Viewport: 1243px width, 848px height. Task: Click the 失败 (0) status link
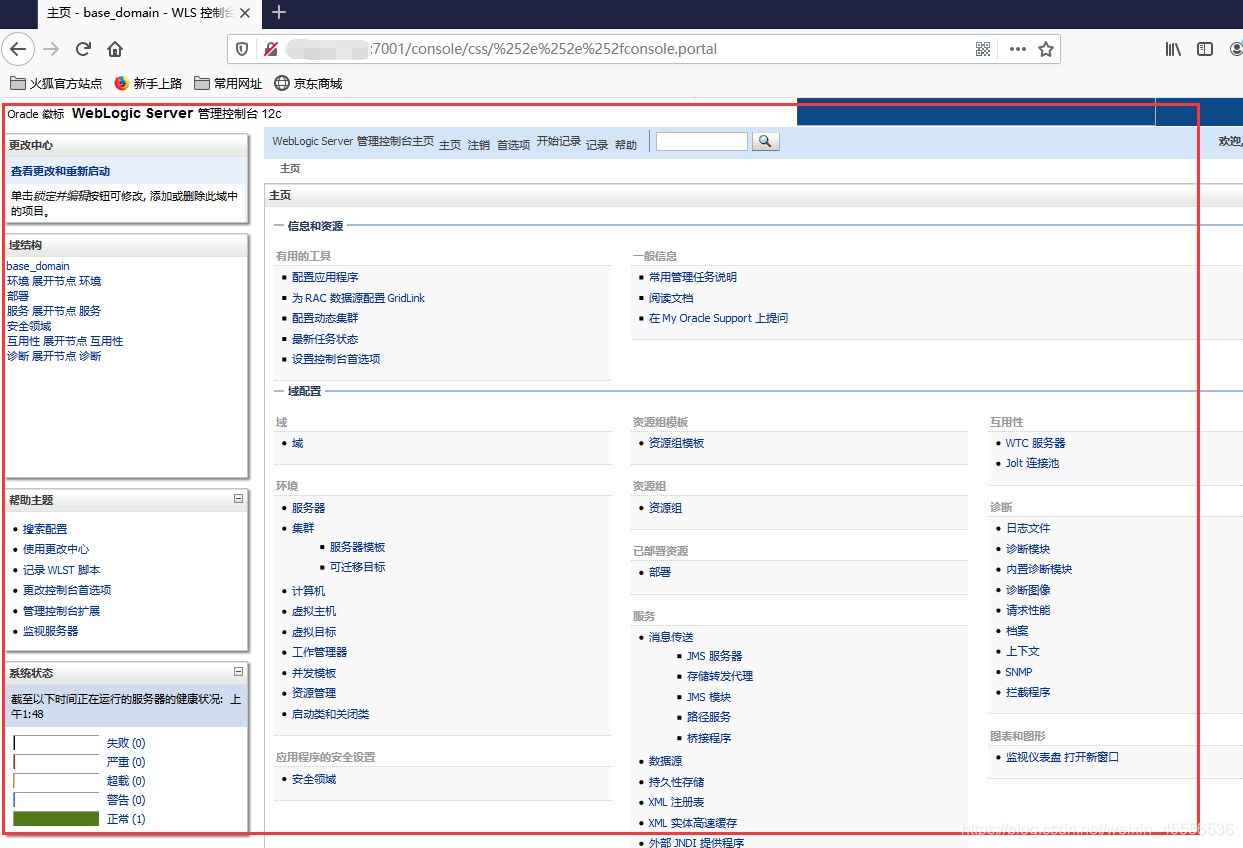[126, 743]
